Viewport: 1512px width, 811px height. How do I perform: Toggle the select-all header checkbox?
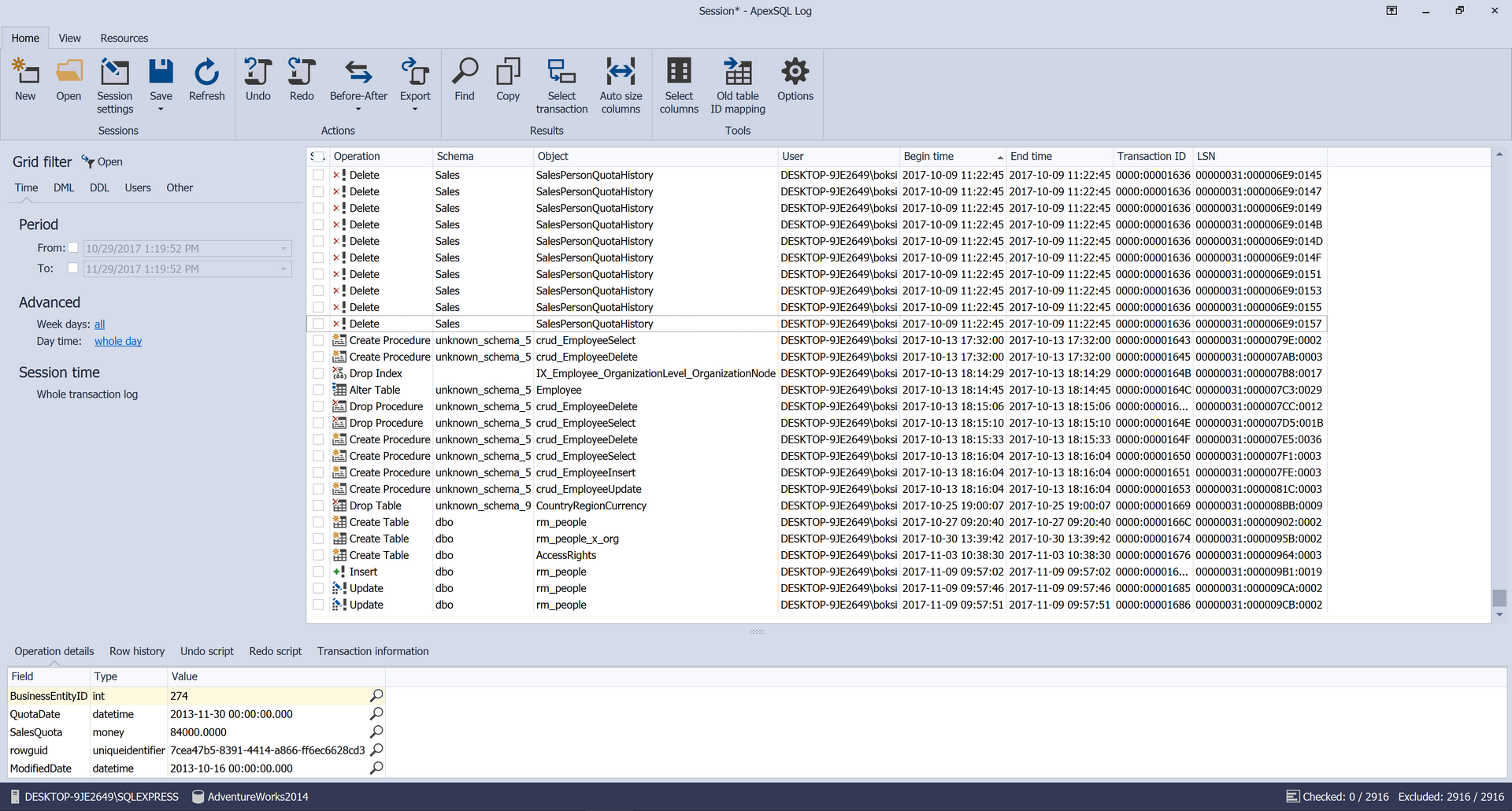317,156
